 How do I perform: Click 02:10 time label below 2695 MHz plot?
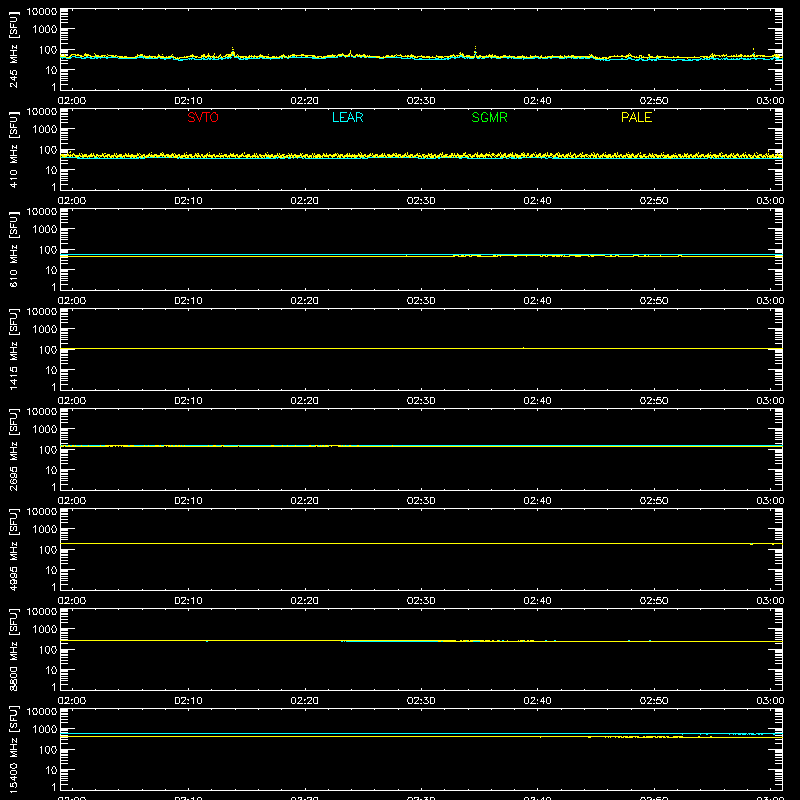[188, 501]
